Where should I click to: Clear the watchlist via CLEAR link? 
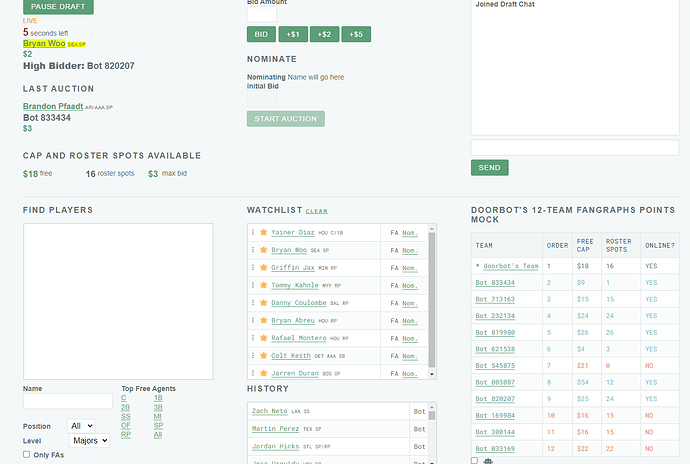tap(316, 211)
